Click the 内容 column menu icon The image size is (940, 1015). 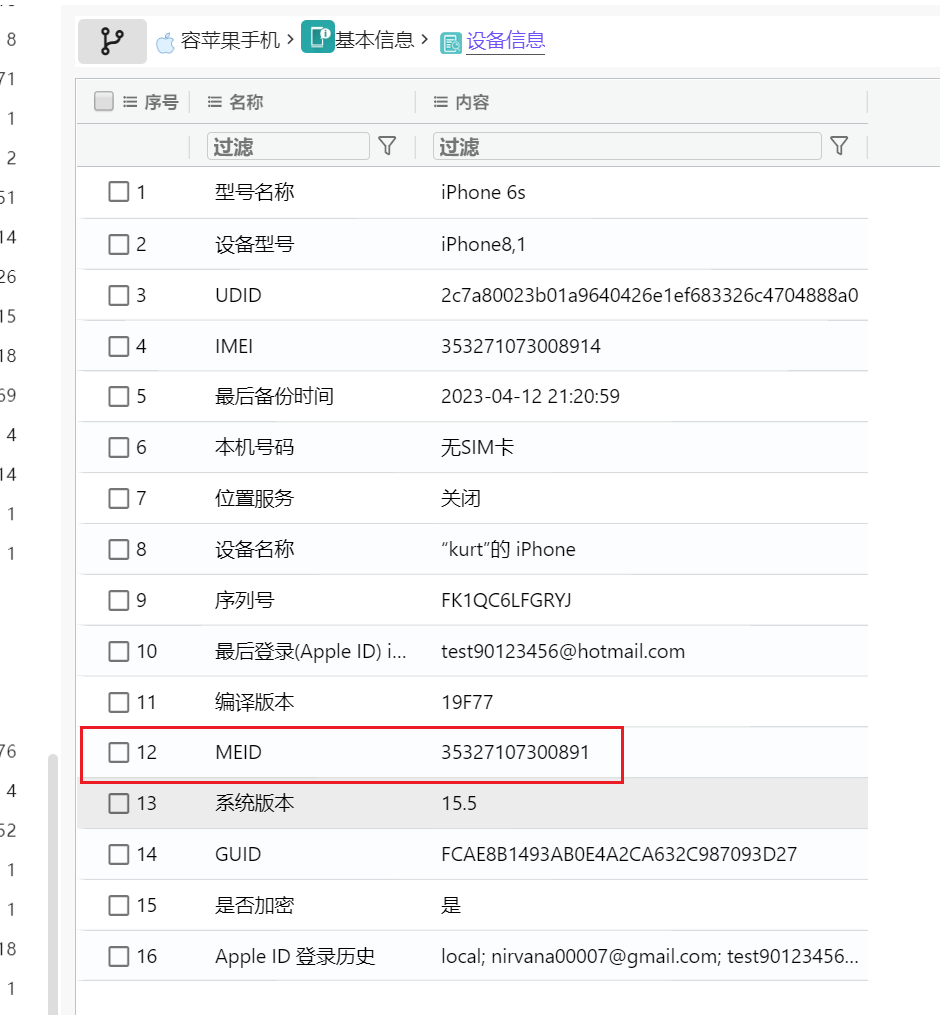tap(441, 102)
